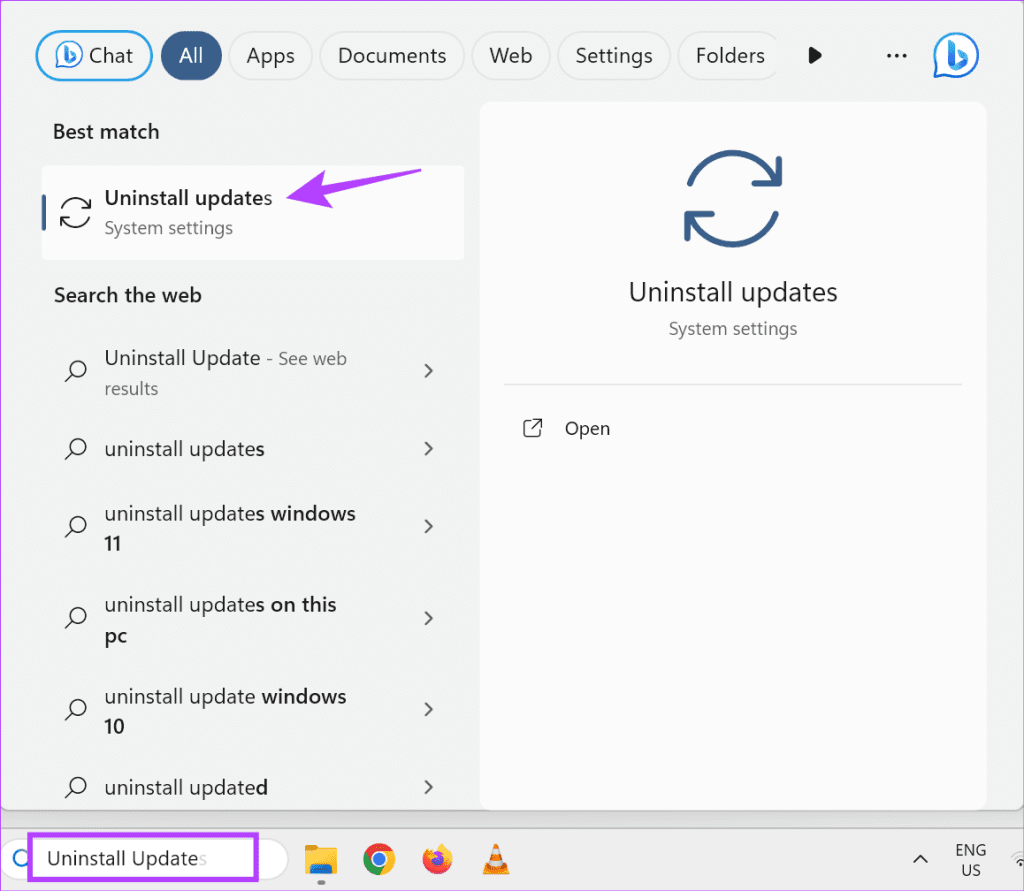Click Open to launch Uninstall updates
1024x891 pixels.
tap(586, 428)
